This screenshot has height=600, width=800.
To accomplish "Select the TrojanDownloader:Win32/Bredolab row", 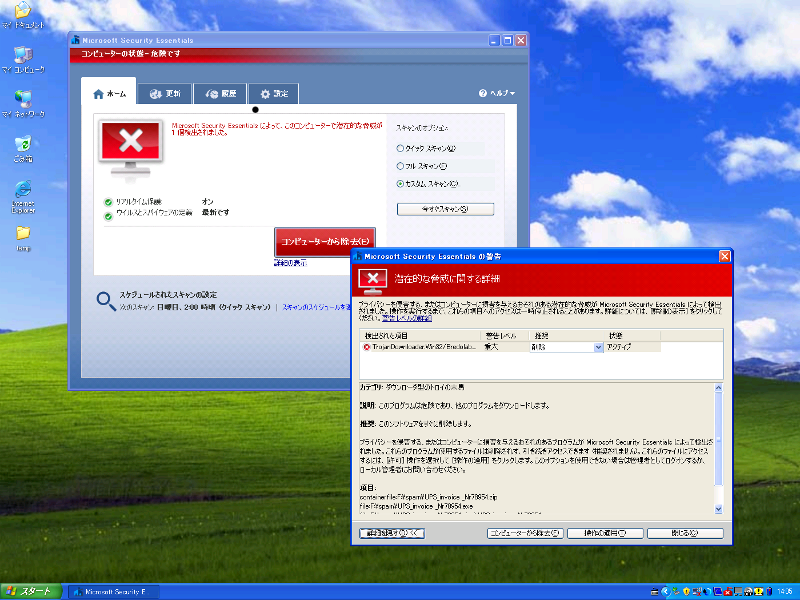I will pos(510,347).
